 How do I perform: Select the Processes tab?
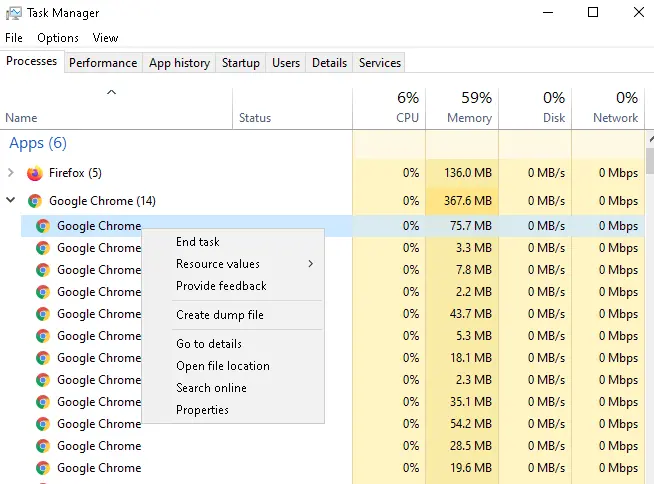pyautogui.click(x=32, y=61)
